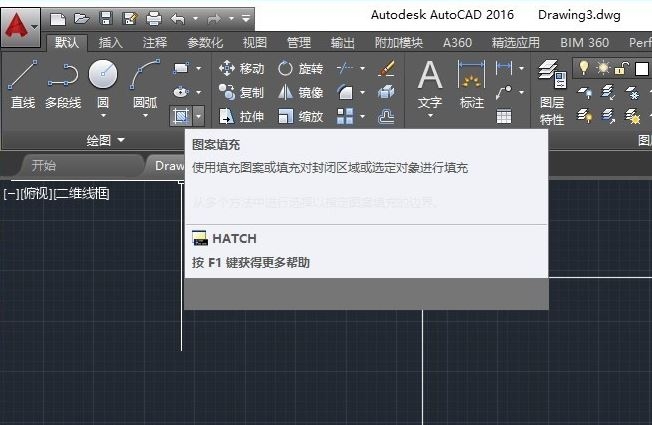Screen dimensions: 652x425
Task: Click the 2D Wireframe (二维线框) visual style label
Action: point(82,194)
